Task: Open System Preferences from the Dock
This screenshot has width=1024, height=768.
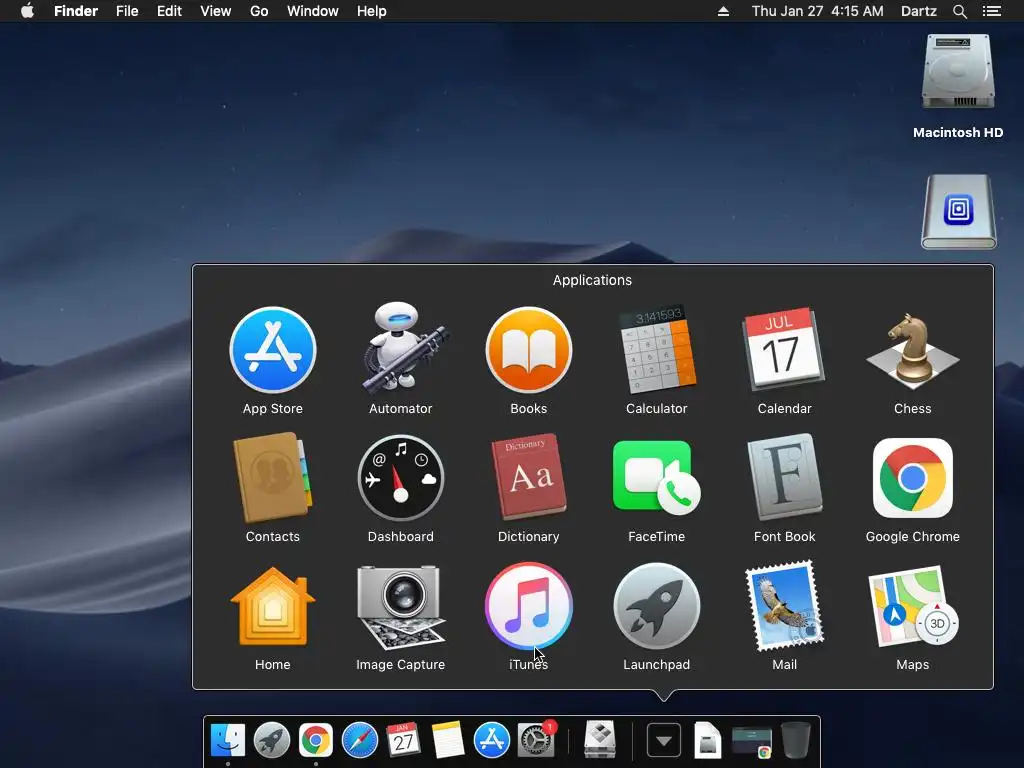Action: click(536, 741)
